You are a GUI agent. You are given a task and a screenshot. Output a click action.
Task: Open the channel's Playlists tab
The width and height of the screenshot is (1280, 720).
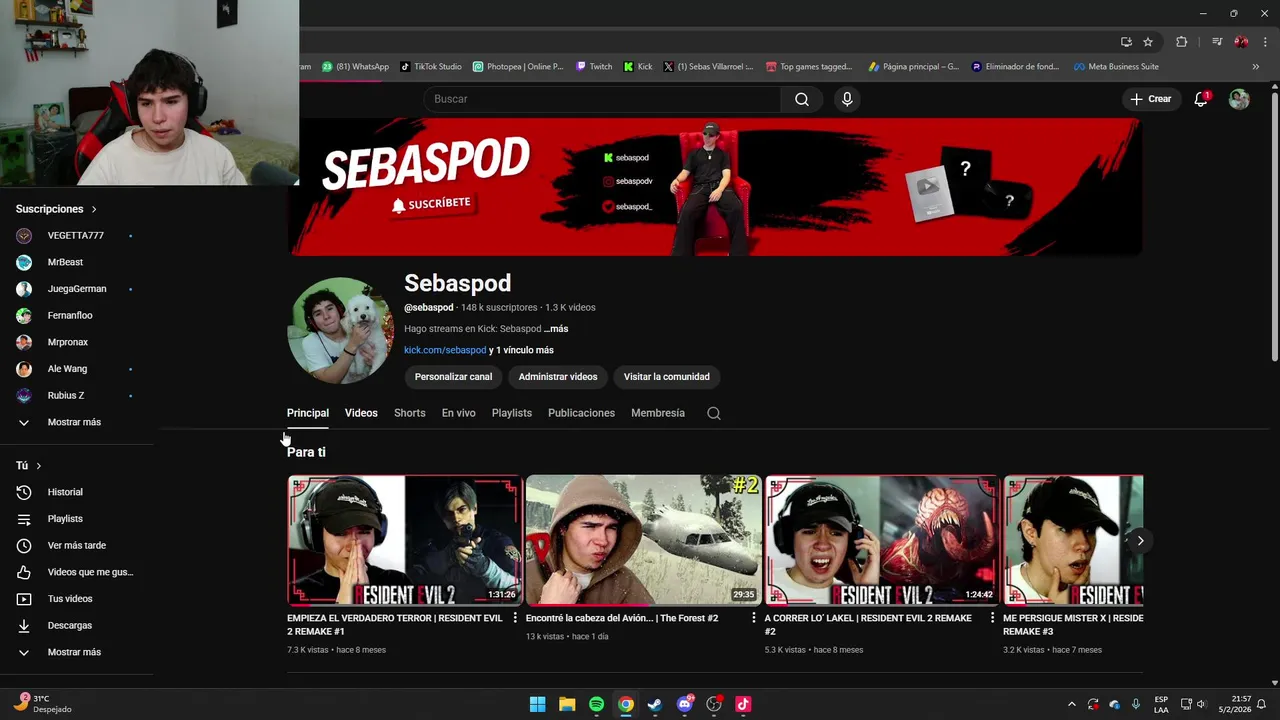[512, 413]
